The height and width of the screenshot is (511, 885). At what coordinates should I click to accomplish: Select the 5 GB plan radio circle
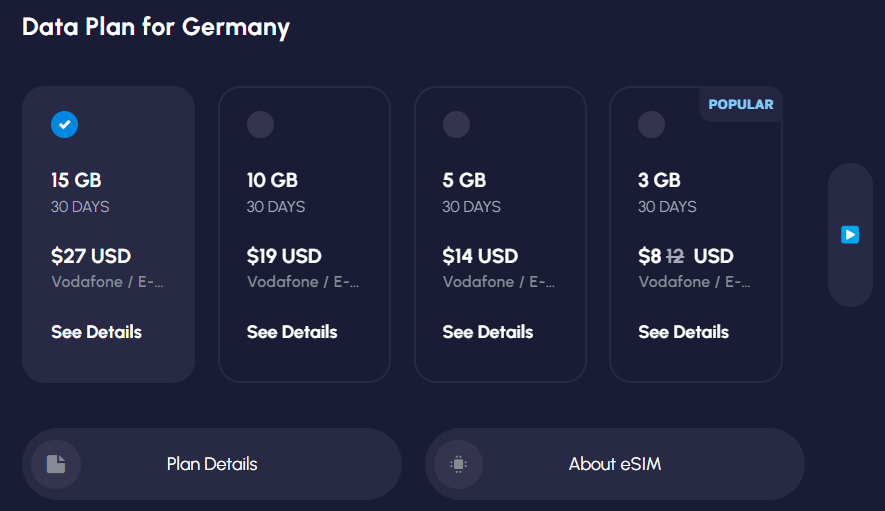coord(456,124)
